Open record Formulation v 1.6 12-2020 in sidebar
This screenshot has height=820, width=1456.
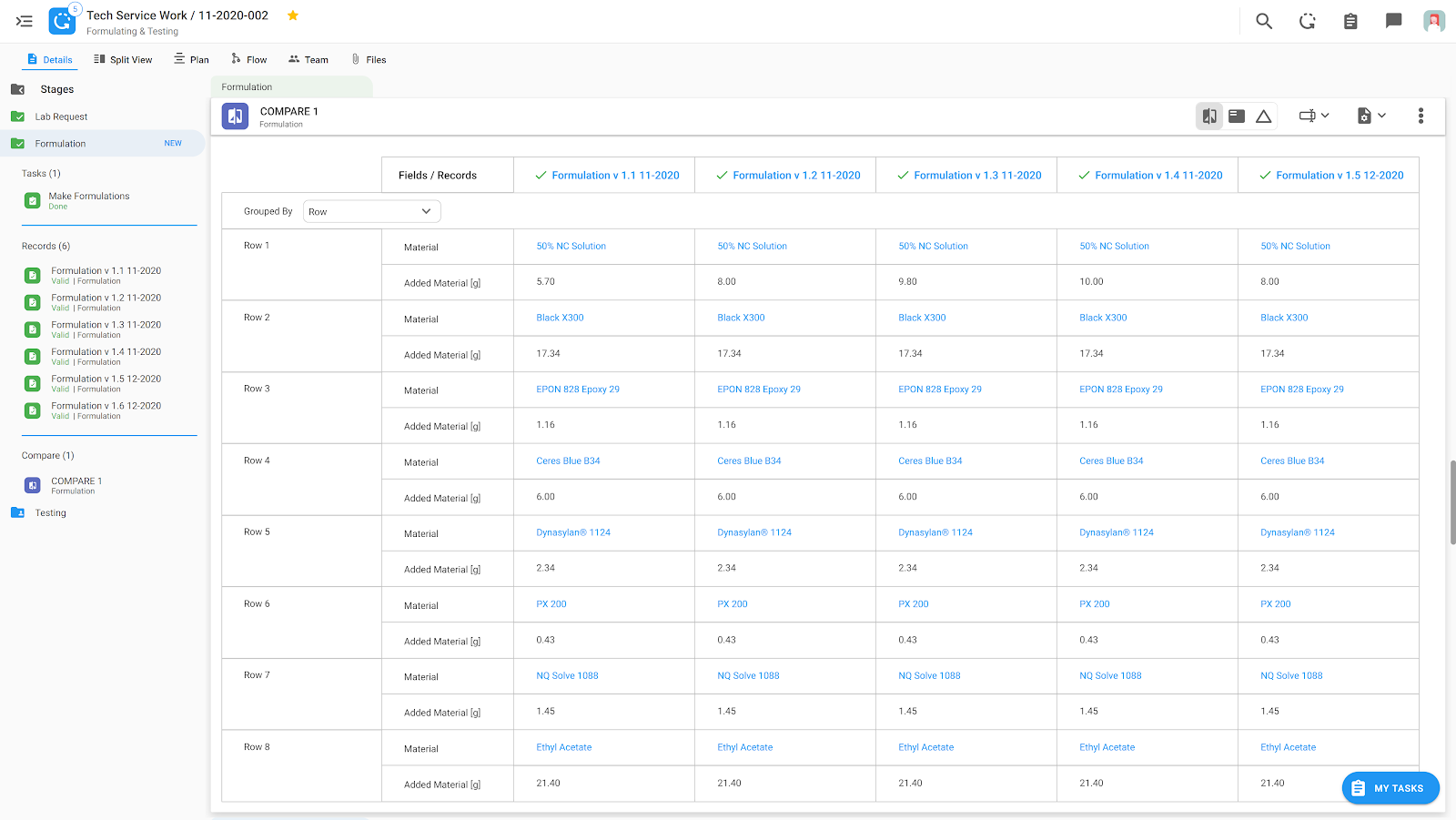(x=106, y=406)
